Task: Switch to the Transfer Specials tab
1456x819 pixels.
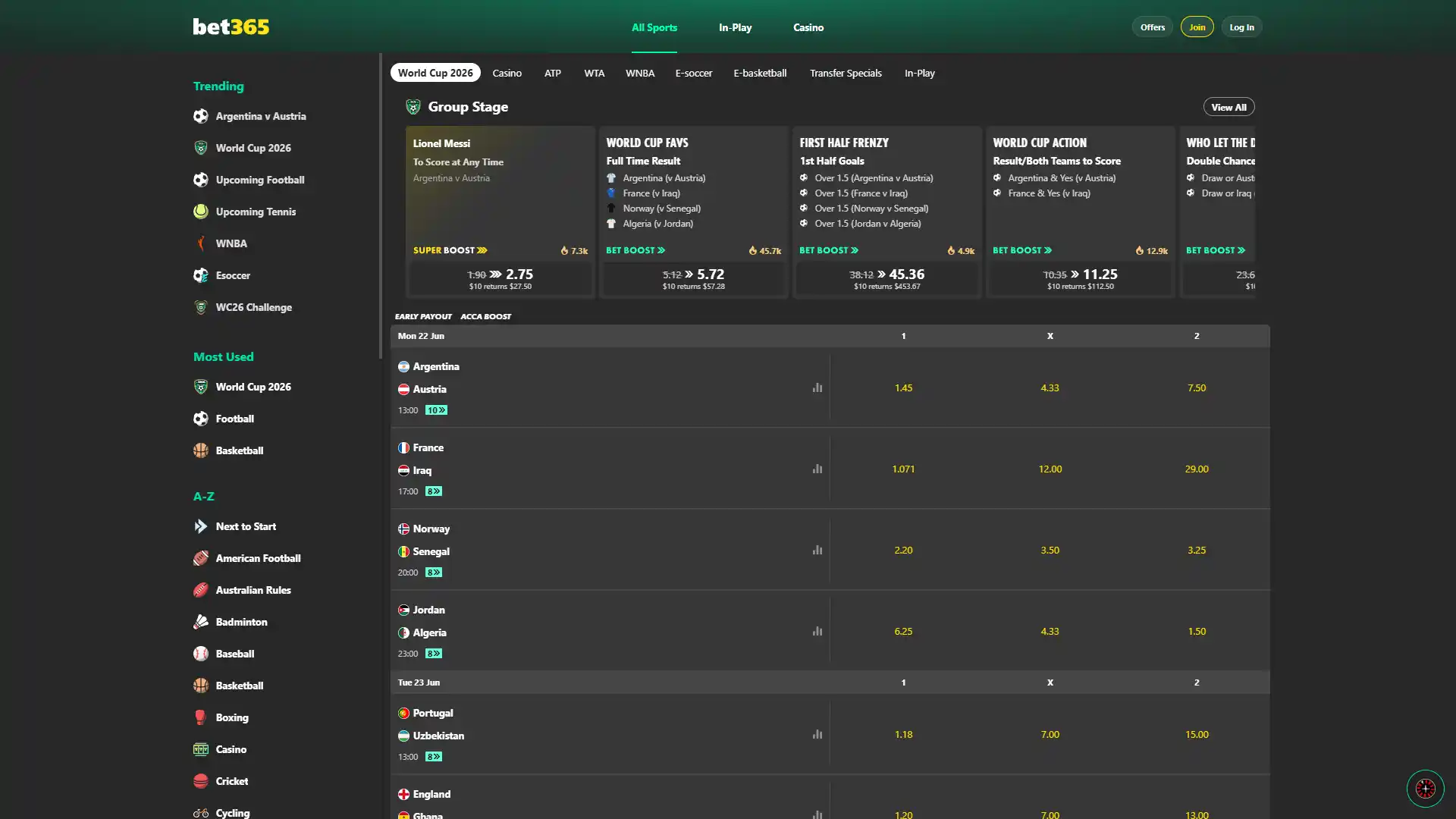Action: pyautogui.click(x=846, y=73)
